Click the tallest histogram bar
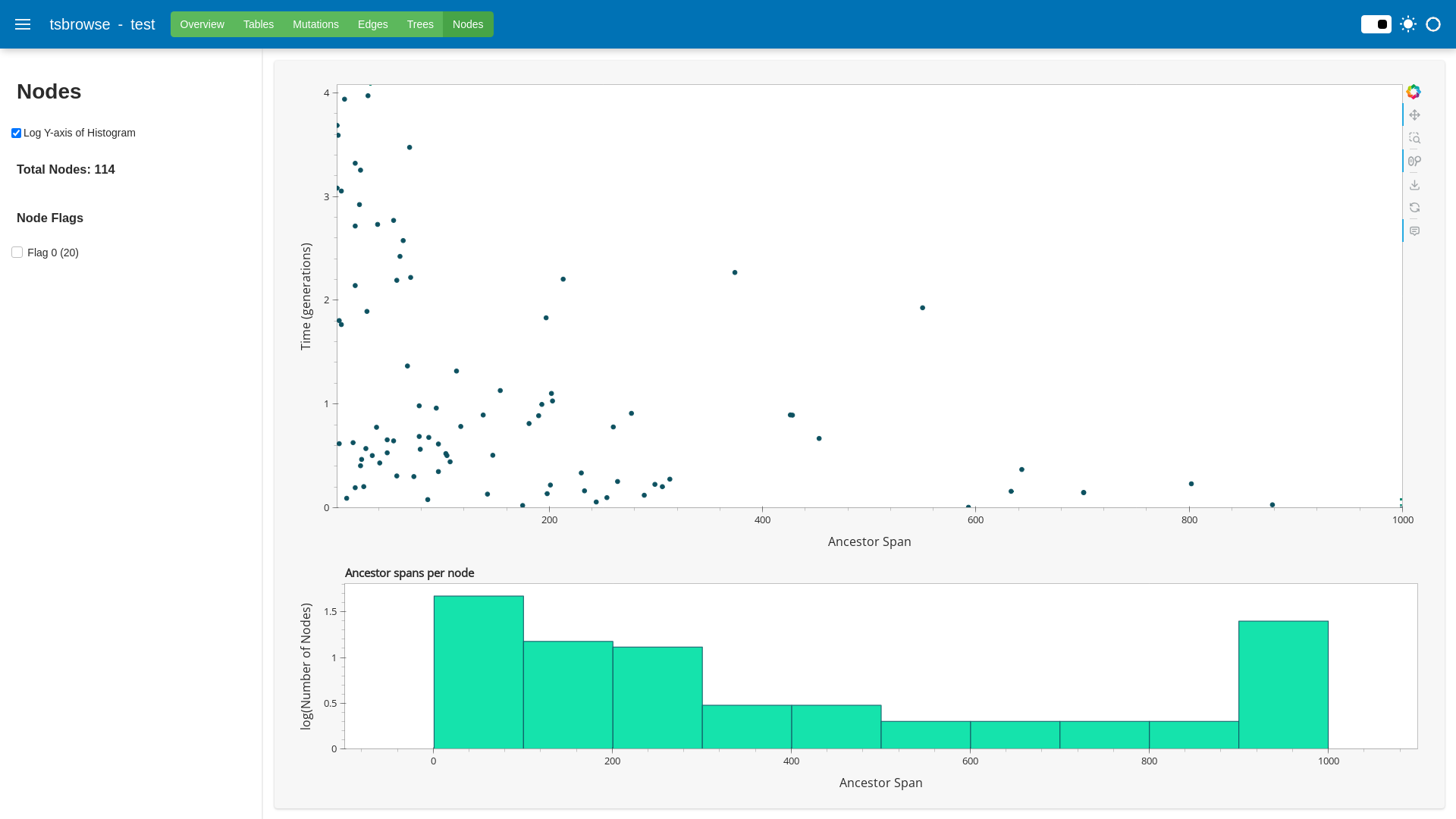1456x819 pixels. coord(479,672)
